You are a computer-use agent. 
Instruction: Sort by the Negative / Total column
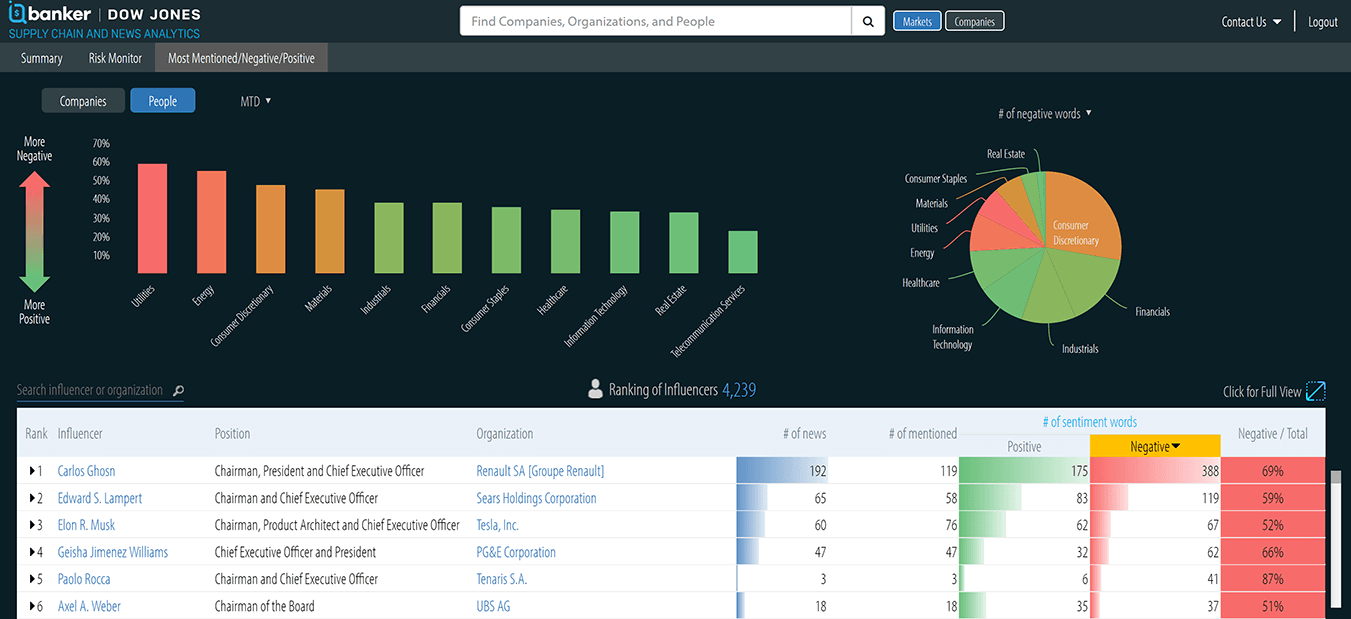pos(1272,434)
